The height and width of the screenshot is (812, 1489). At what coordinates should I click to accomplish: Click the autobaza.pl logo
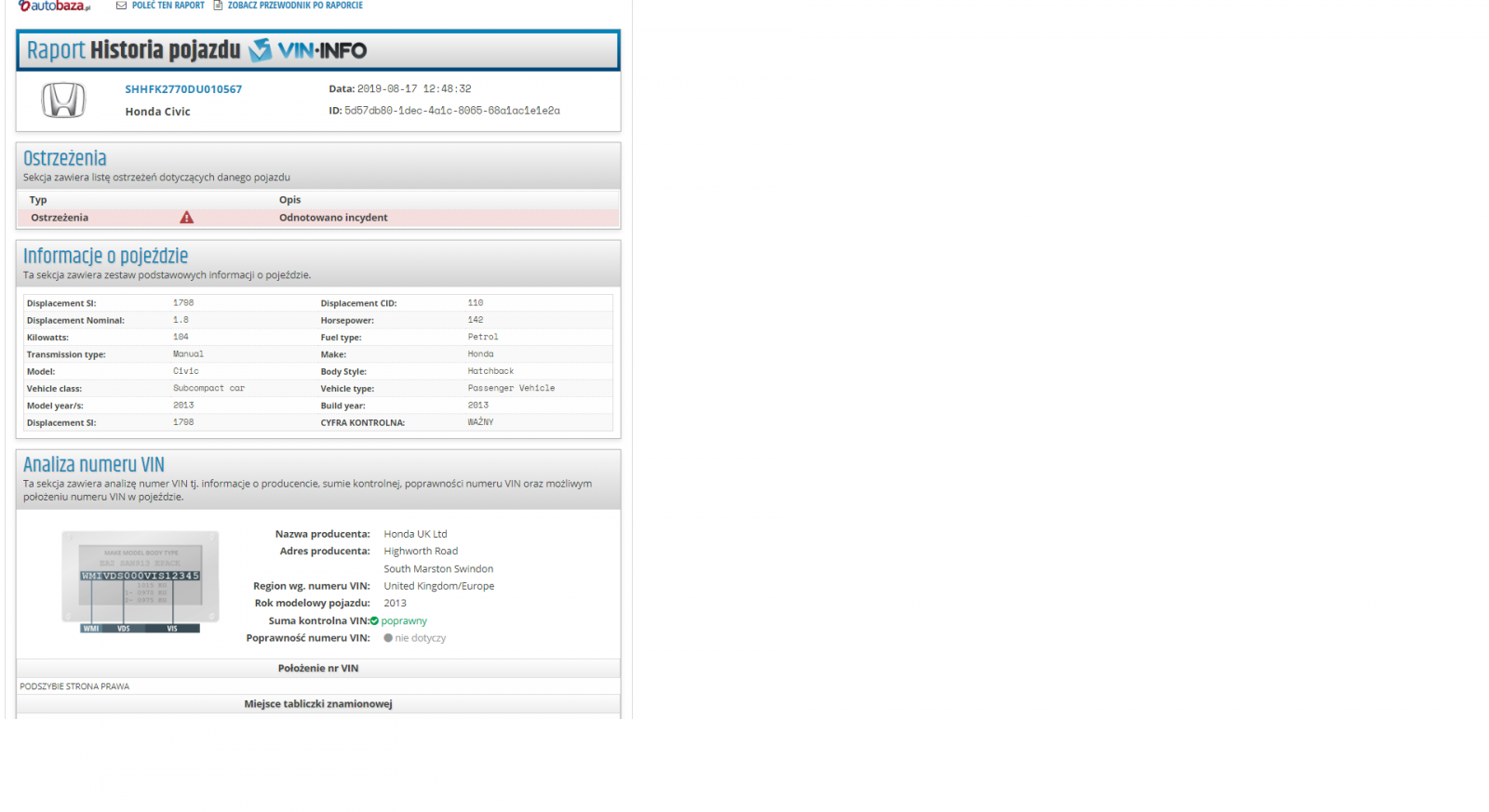pos(54,6)
